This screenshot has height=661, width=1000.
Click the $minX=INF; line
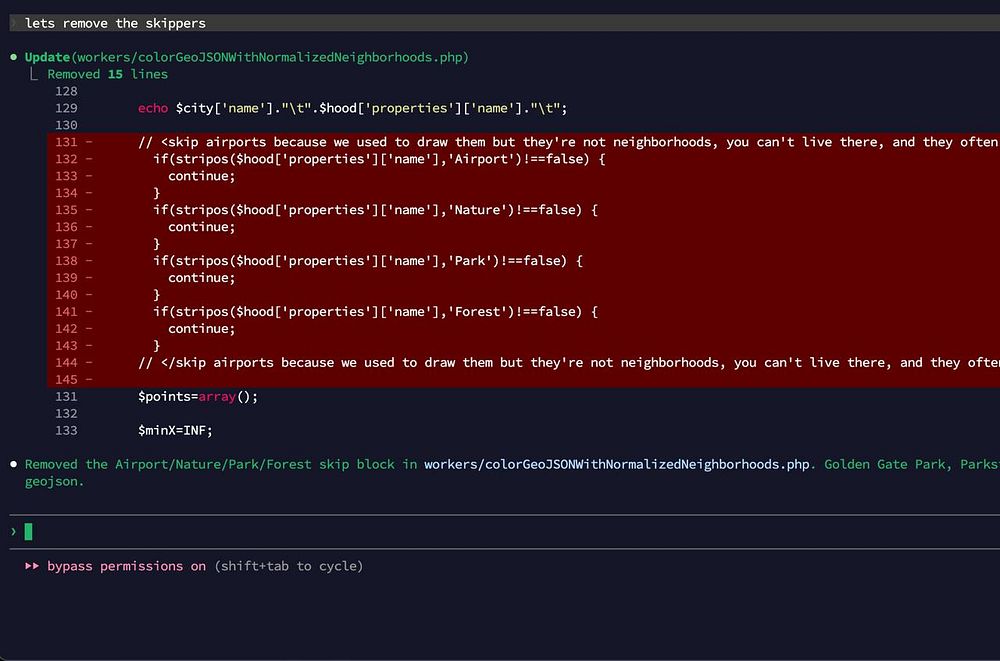coord(175,431)
